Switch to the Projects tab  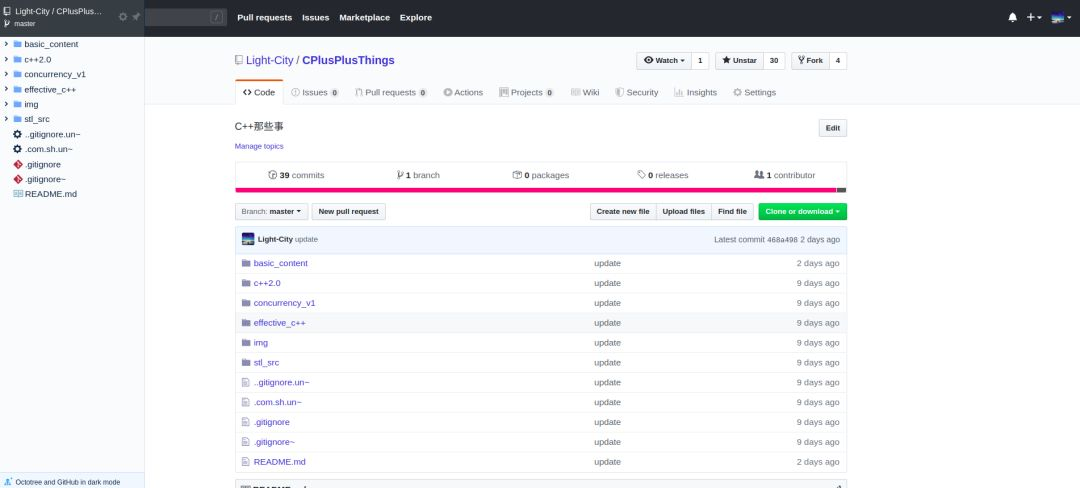(526, 92)
